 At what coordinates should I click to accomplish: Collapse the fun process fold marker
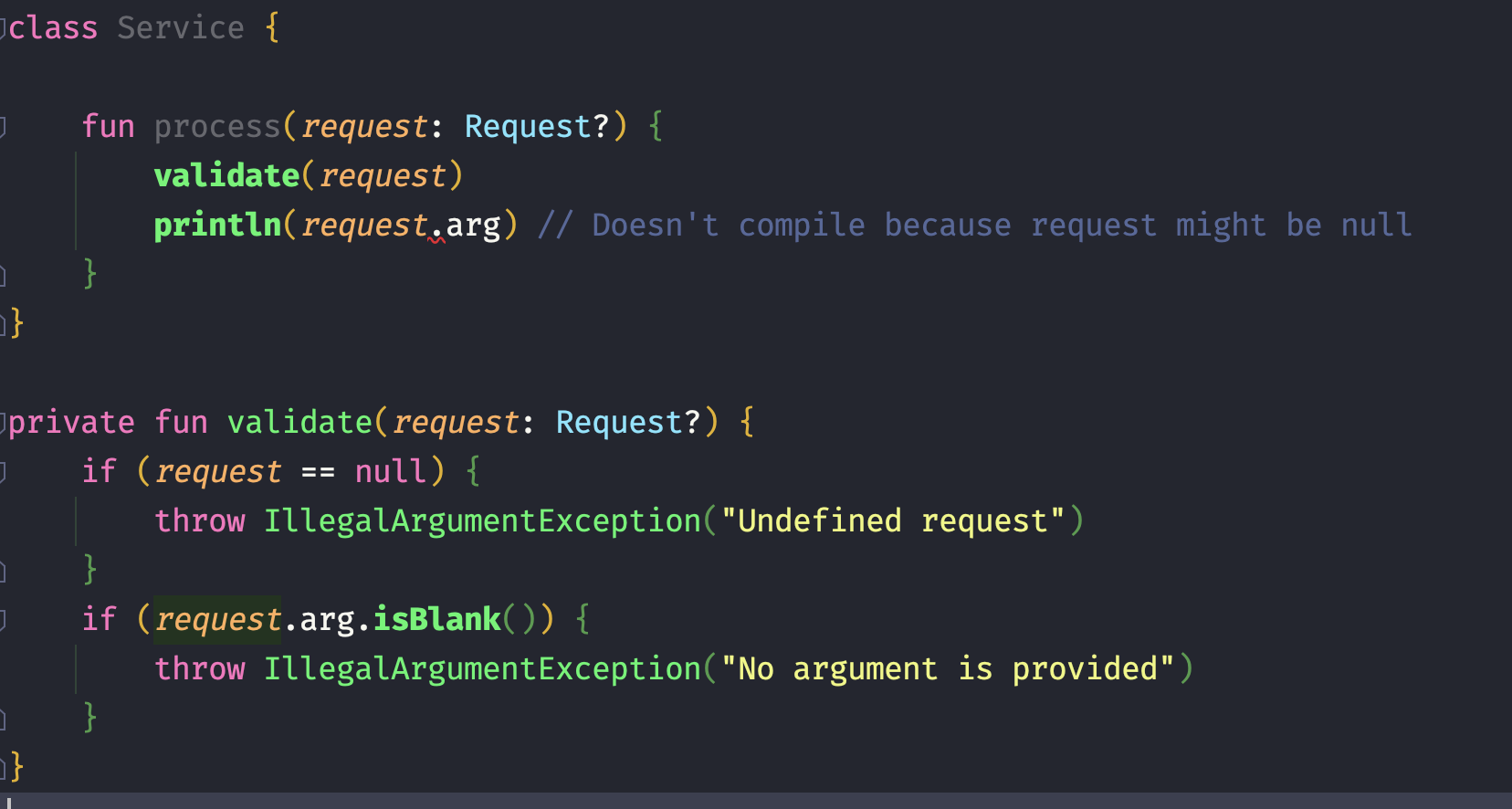(x=3, y=127)
